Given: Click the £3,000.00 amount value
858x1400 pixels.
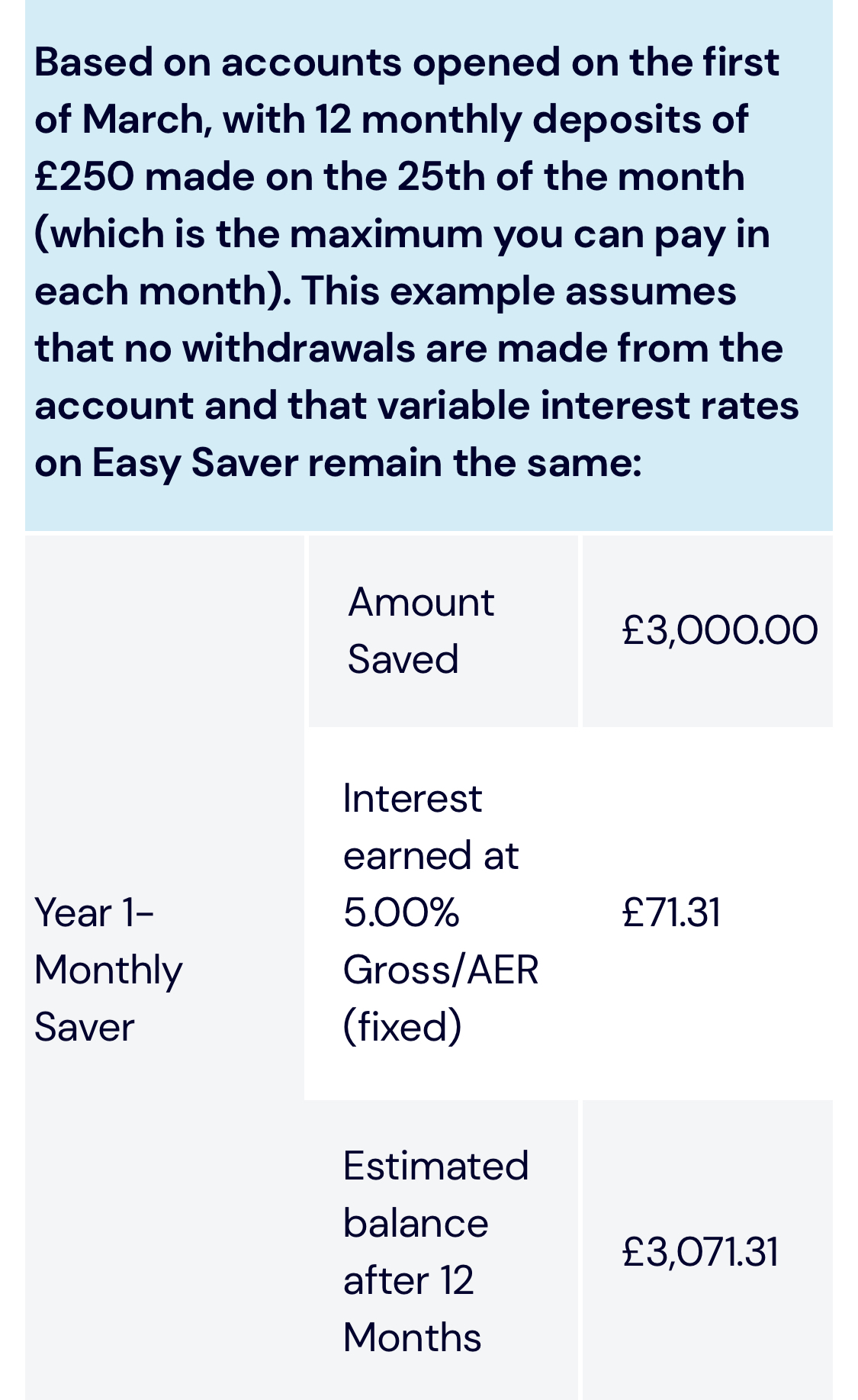Looking at the screenshot, I should tap(720, 631).
